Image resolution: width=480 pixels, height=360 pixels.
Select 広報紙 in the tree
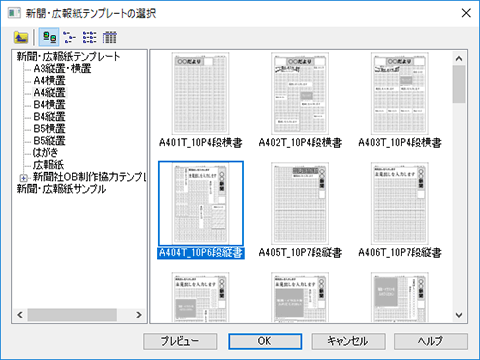point(48,165)
